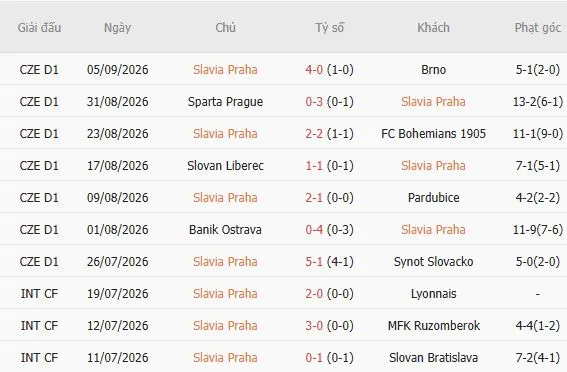Select the 'Giải đấu' column header
567x372 pixels.
pos(39,27)
